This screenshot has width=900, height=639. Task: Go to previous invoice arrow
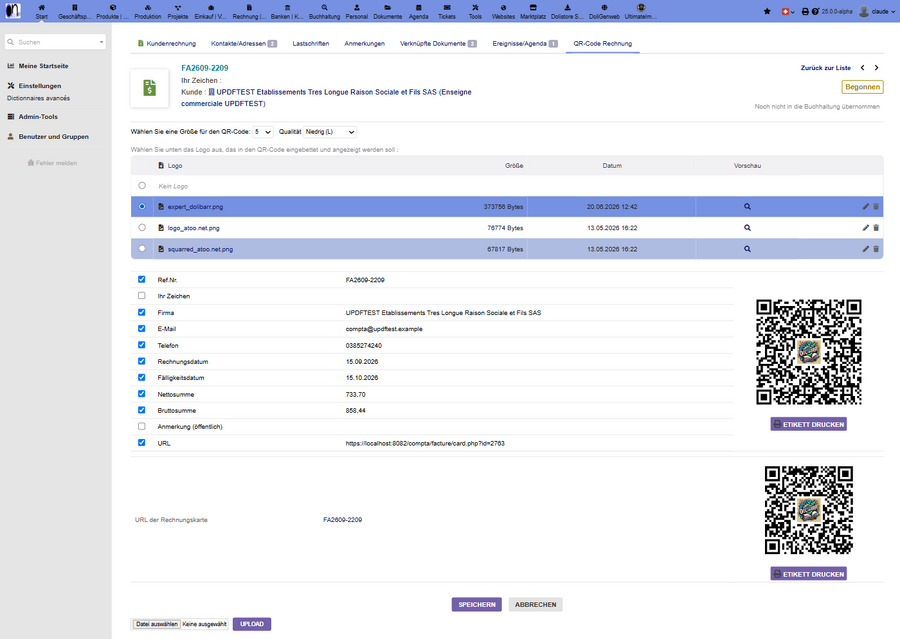(x=862, y=68)
